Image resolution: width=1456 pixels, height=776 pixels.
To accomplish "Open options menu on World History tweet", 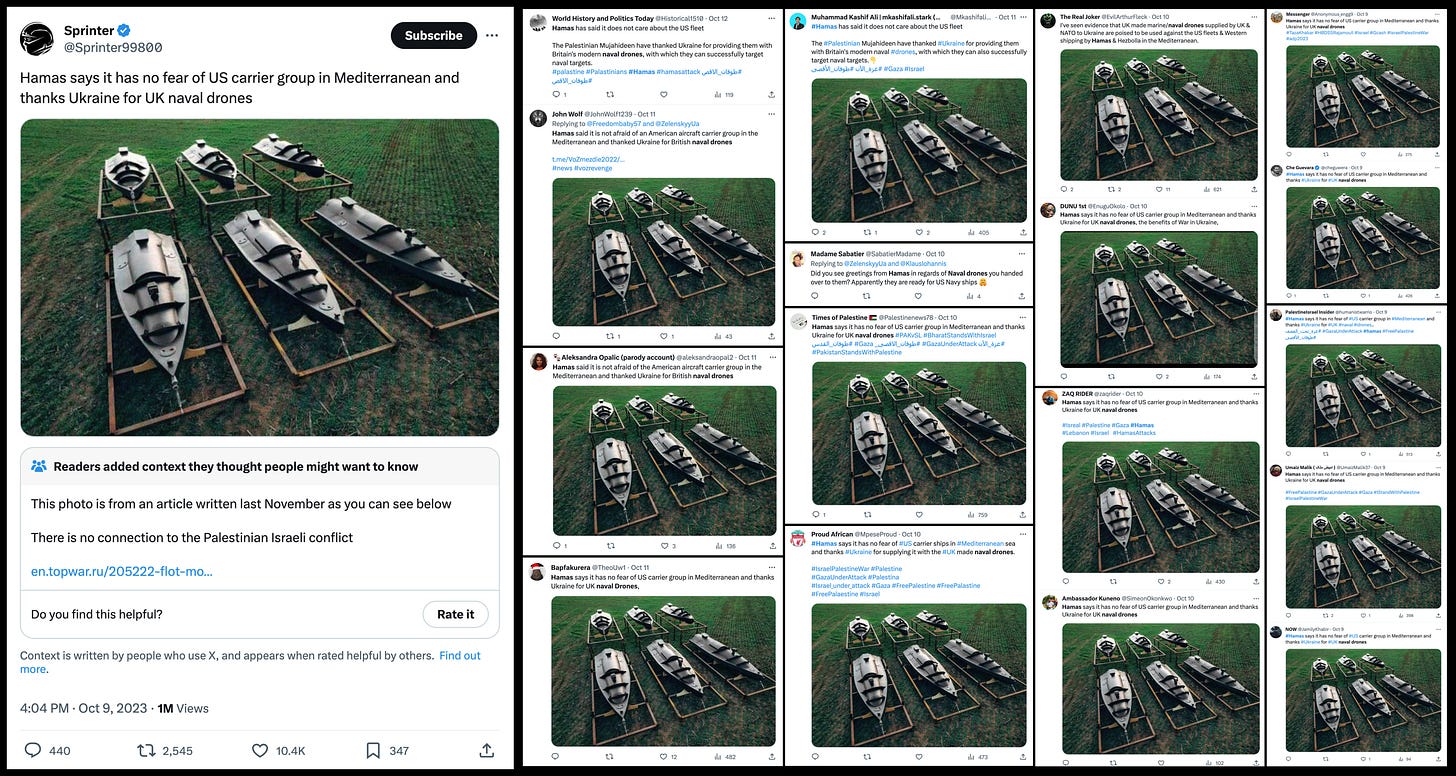I will coord(771,17).
